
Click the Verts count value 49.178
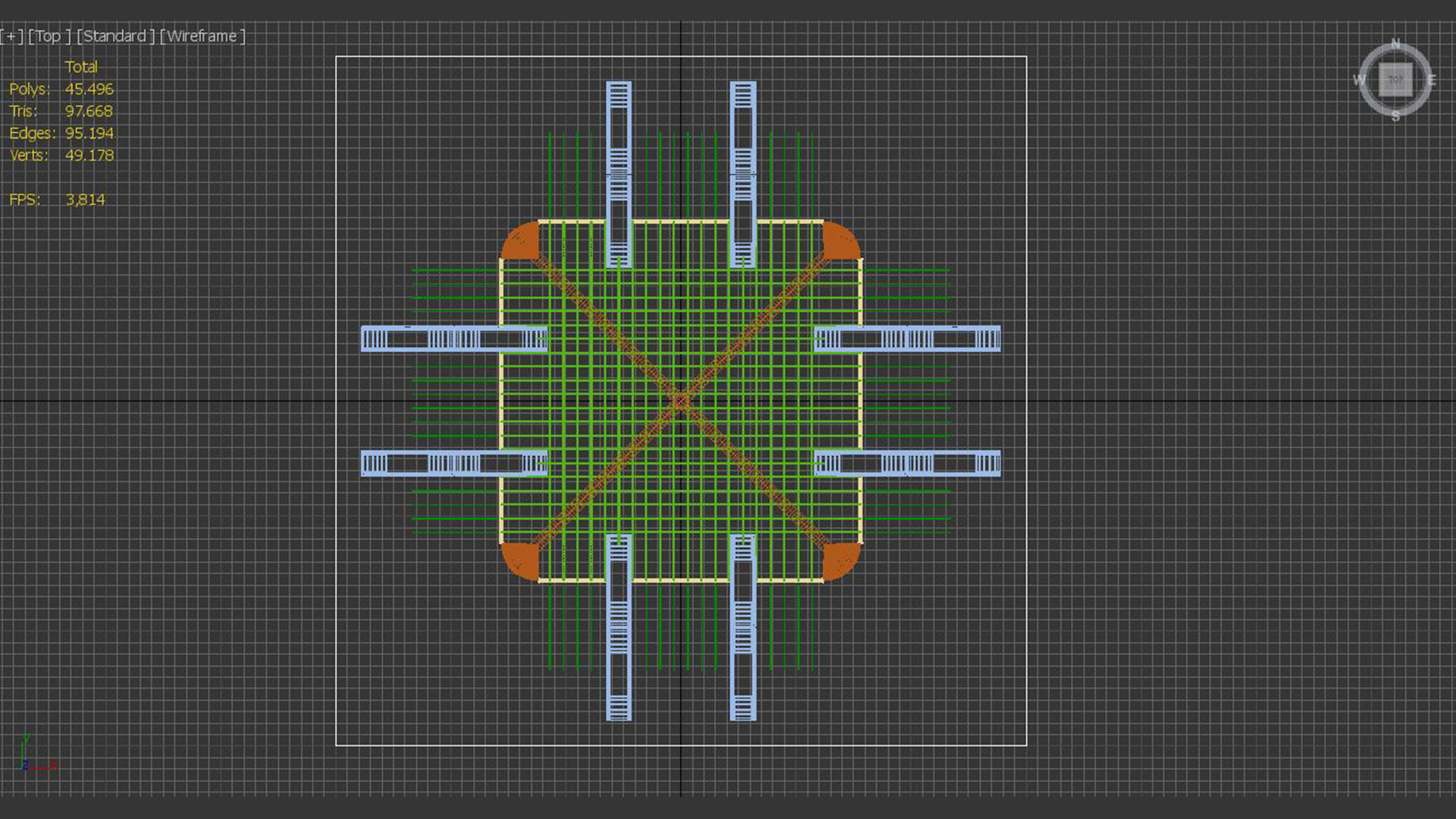click(89, 155)
